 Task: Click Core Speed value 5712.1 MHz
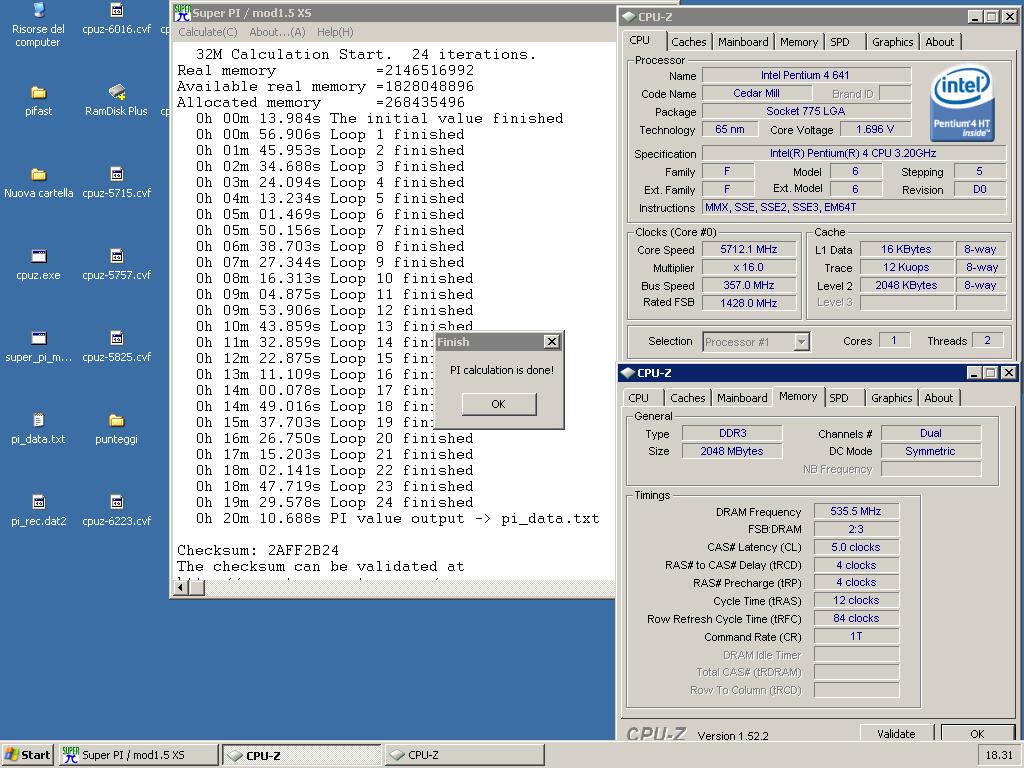coord(749,249)
